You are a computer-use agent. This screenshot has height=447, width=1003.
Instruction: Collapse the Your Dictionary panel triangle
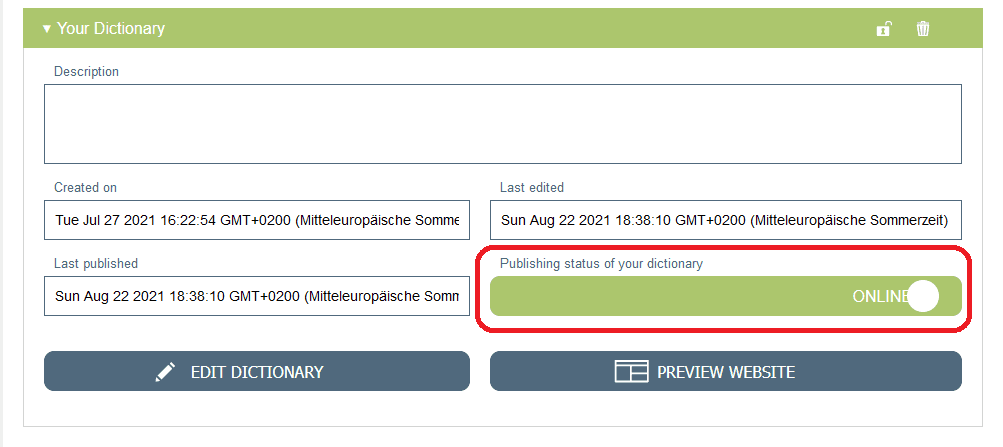pyautogui.click(x=46, y=29)
